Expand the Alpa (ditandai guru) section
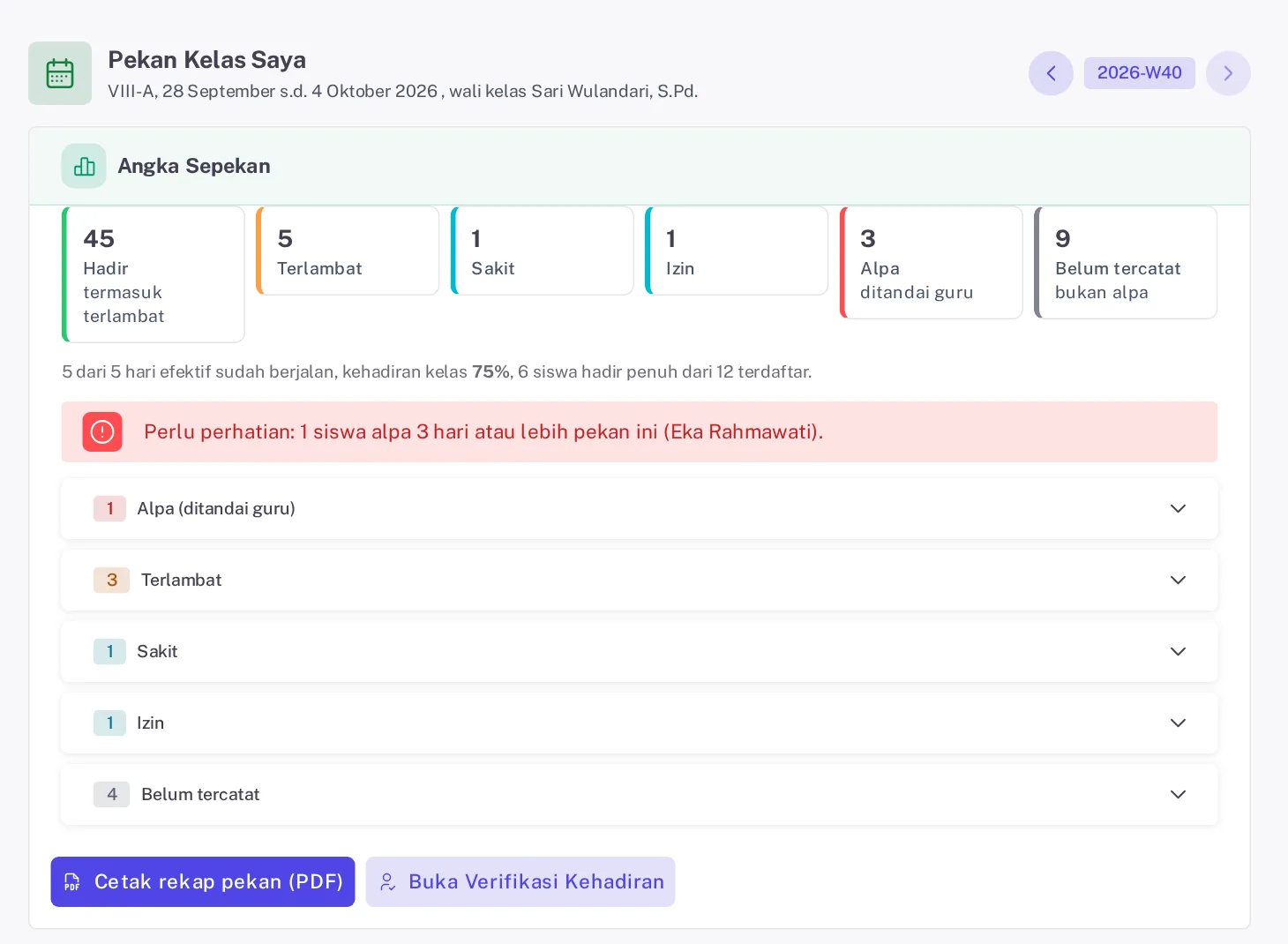The image size is (1288, 944). point(640,508)
